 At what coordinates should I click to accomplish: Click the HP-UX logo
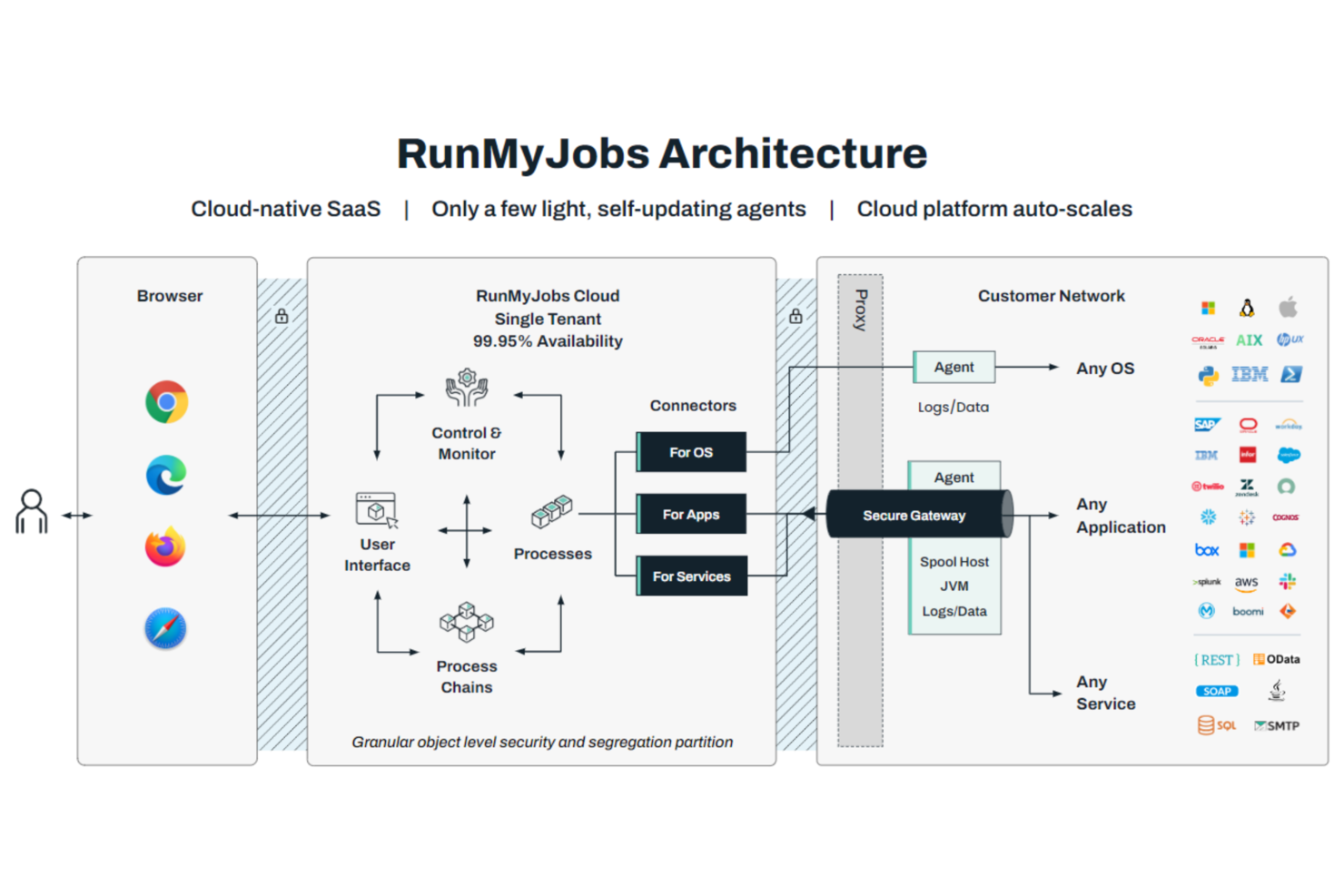(1290, 340)
